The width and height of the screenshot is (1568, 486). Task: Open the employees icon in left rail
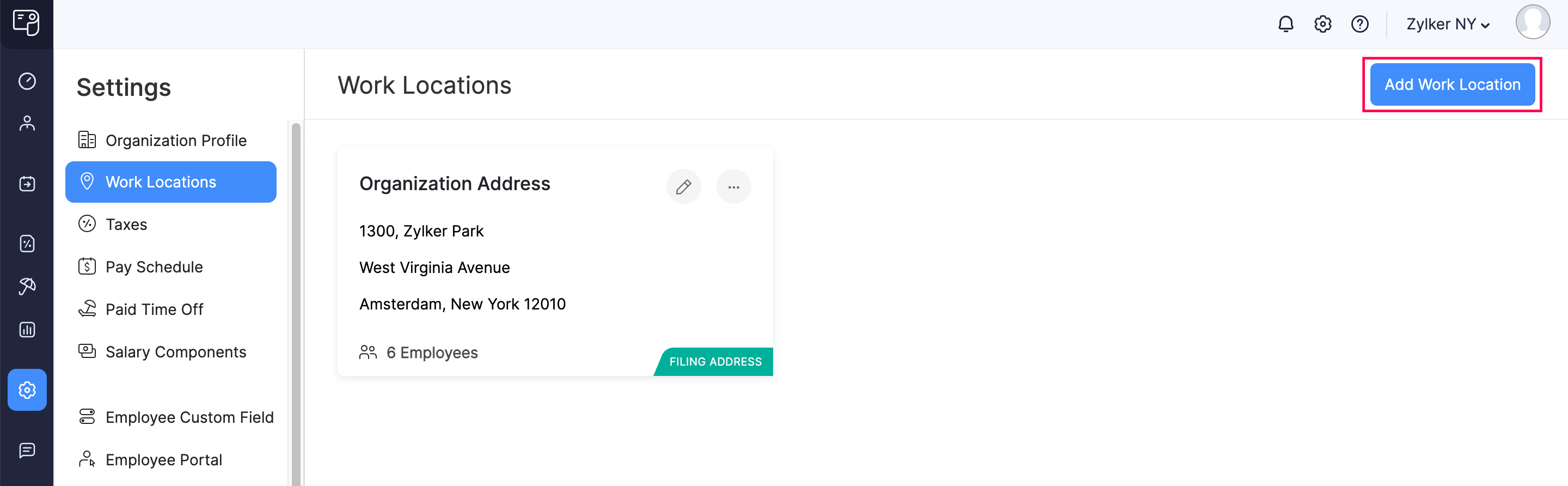[27, 124]
